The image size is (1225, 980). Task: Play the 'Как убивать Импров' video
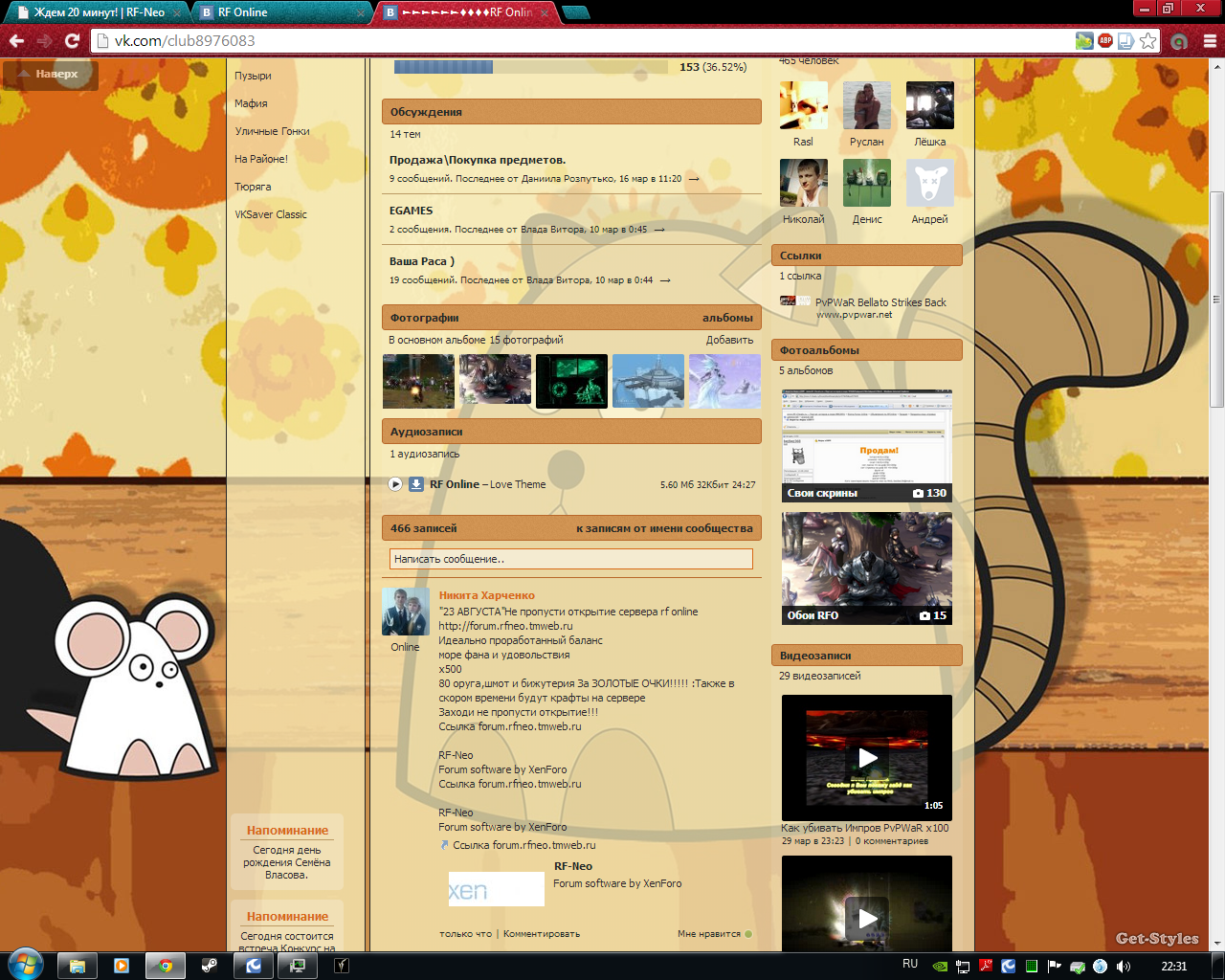[867, 758]
